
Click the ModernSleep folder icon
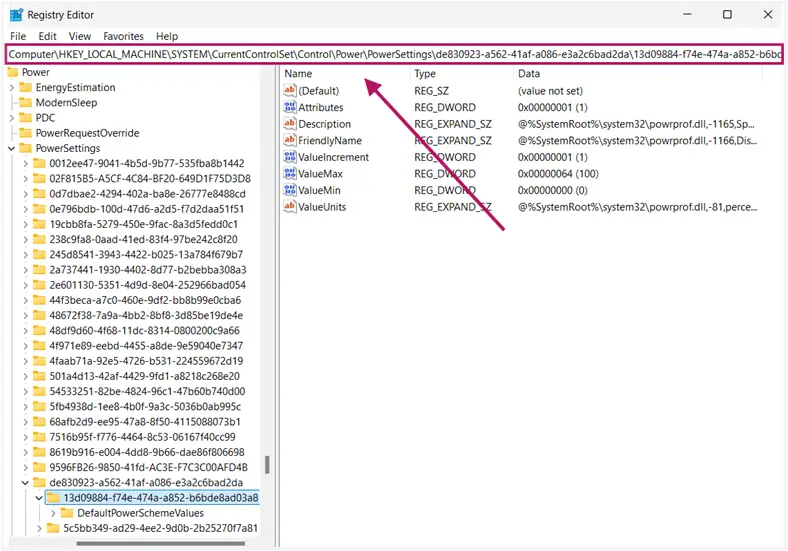pyautogui.click(x=26, y=103)
